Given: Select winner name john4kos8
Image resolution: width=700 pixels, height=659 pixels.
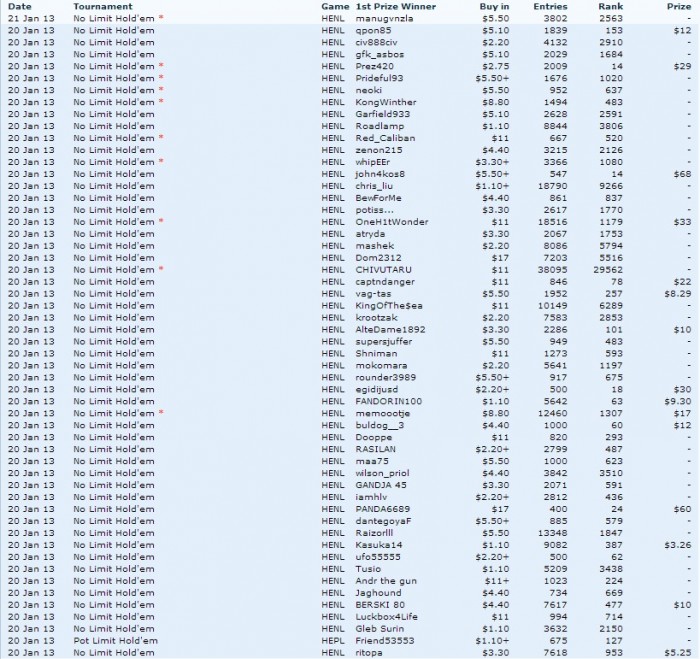Looking at the screenshot, I should coord(380,174).
